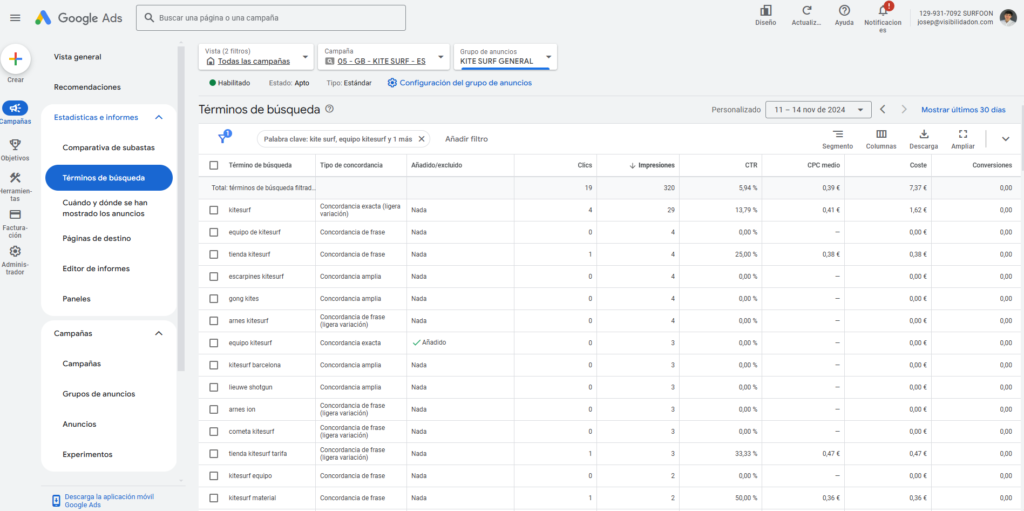Click the Ayuda help icon
This screenshot has width=1024, height=511.
(844, 11)
